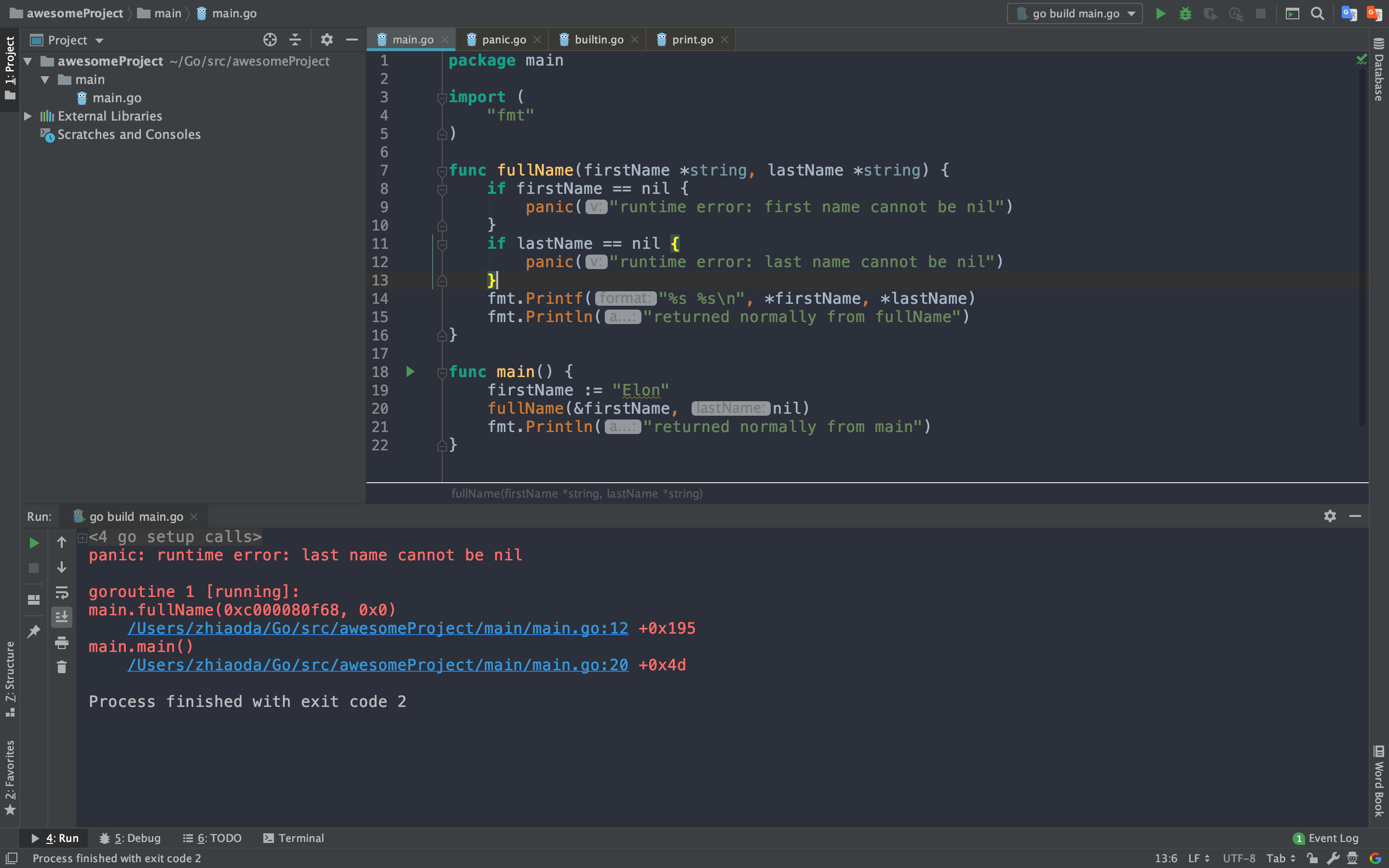Click the run arrow next to func main

(x=410, y=372)
